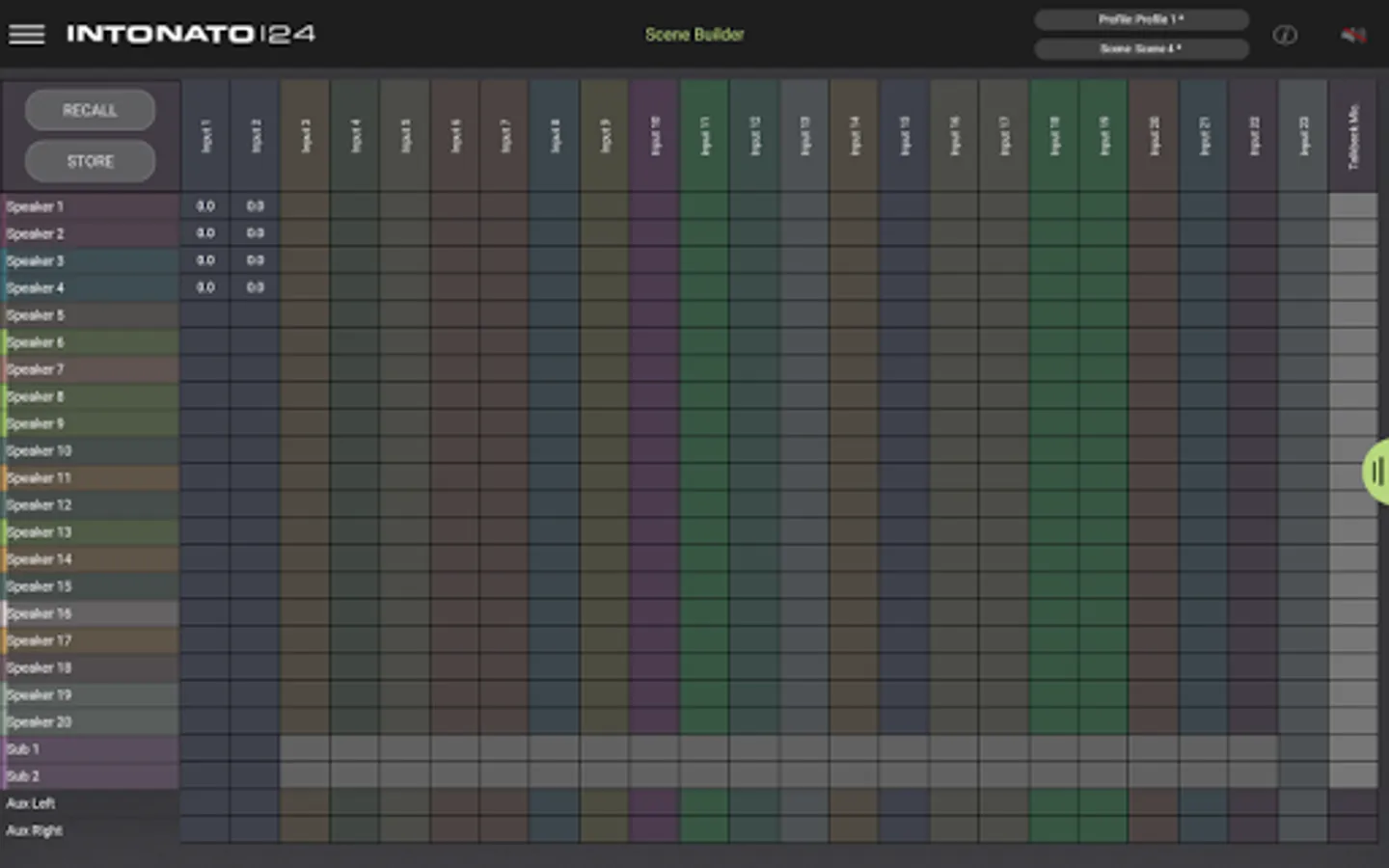This screenshot has height=868, width=1389.
Task: Select the Speaker 3 row label
Action: pos(91,260)
